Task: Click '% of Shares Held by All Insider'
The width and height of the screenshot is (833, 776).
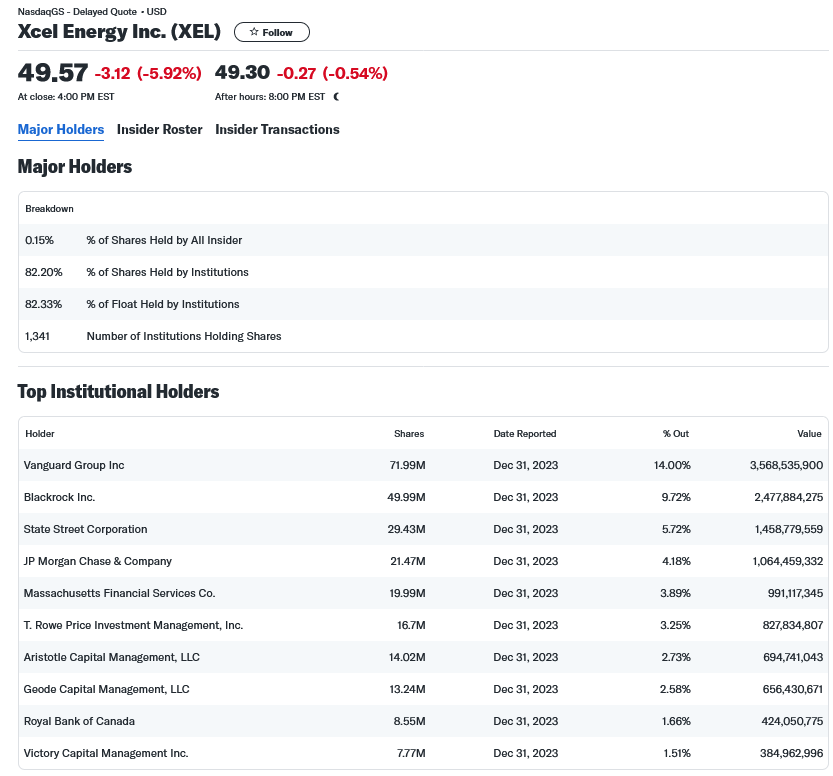Action: tap(164, 240)
